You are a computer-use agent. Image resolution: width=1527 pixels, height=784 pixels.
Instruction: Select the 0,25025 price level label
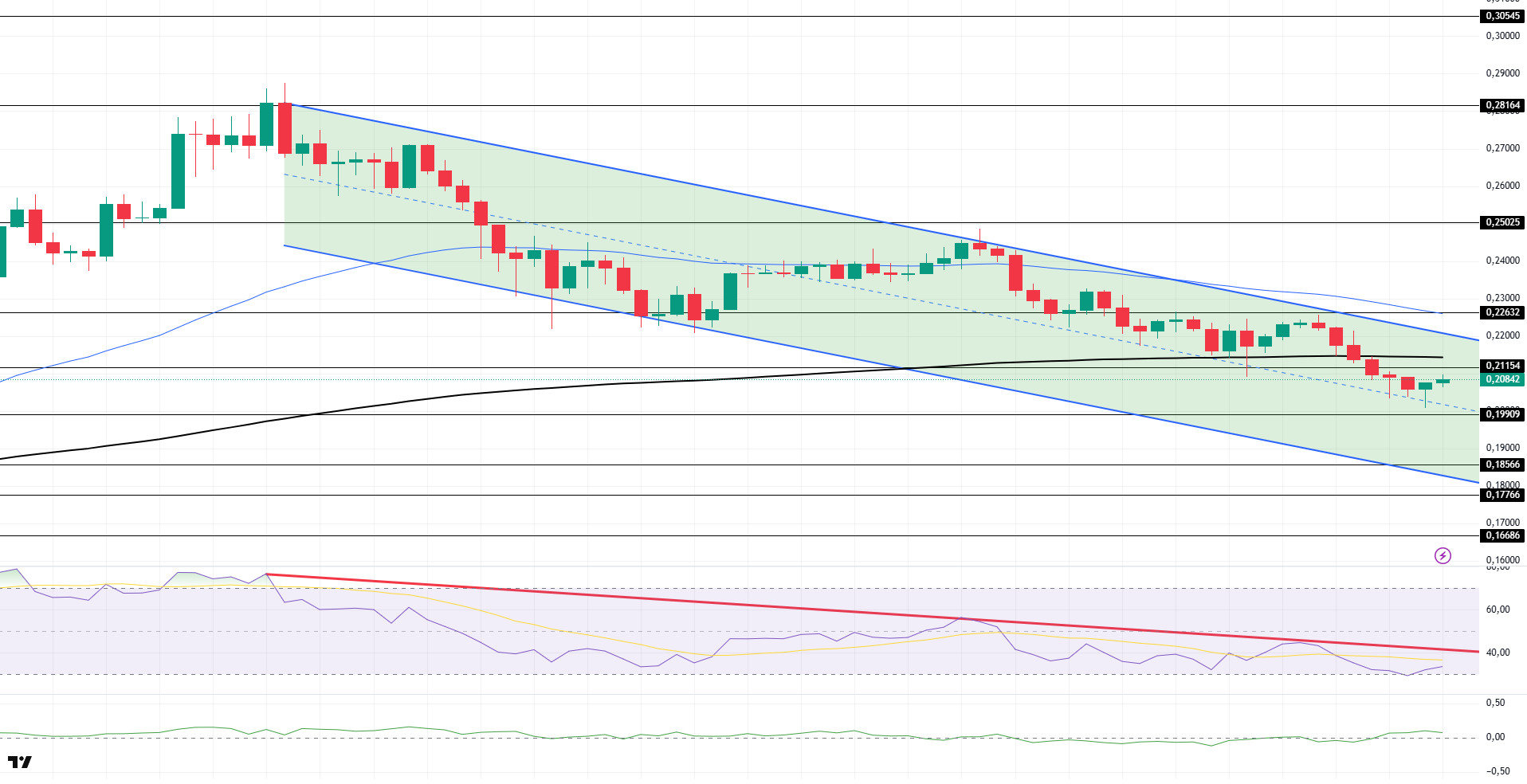click(x=1502, y=222)
